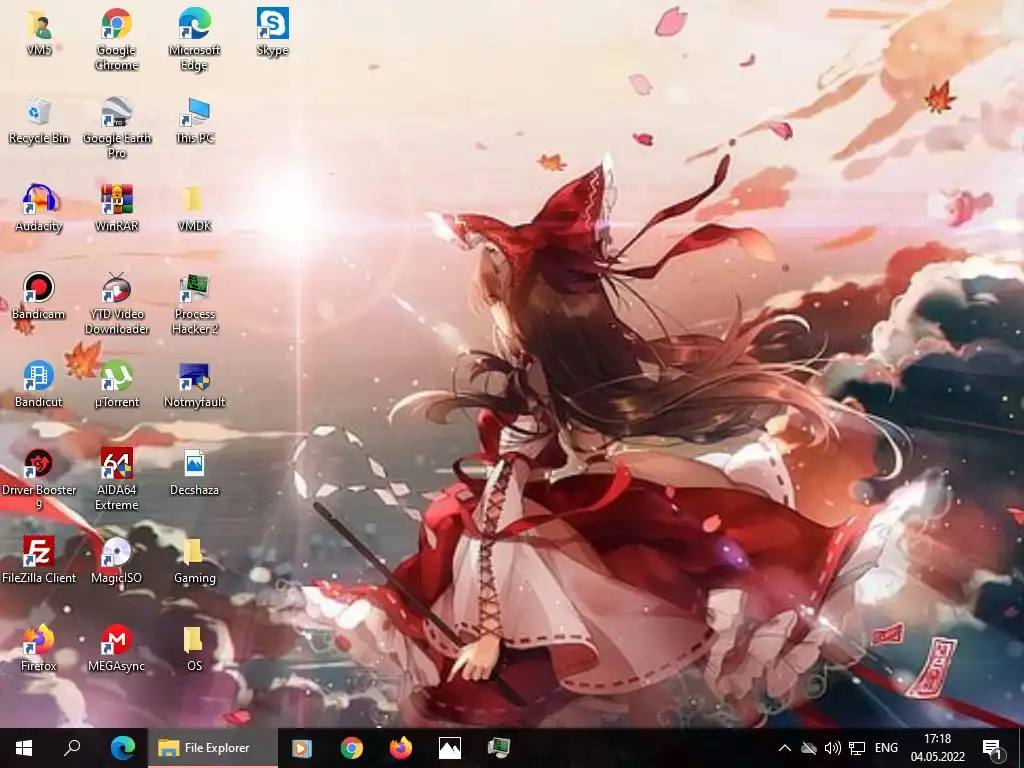
Task: Switch to File Explorer taskbar button
Action: [213, 748]
